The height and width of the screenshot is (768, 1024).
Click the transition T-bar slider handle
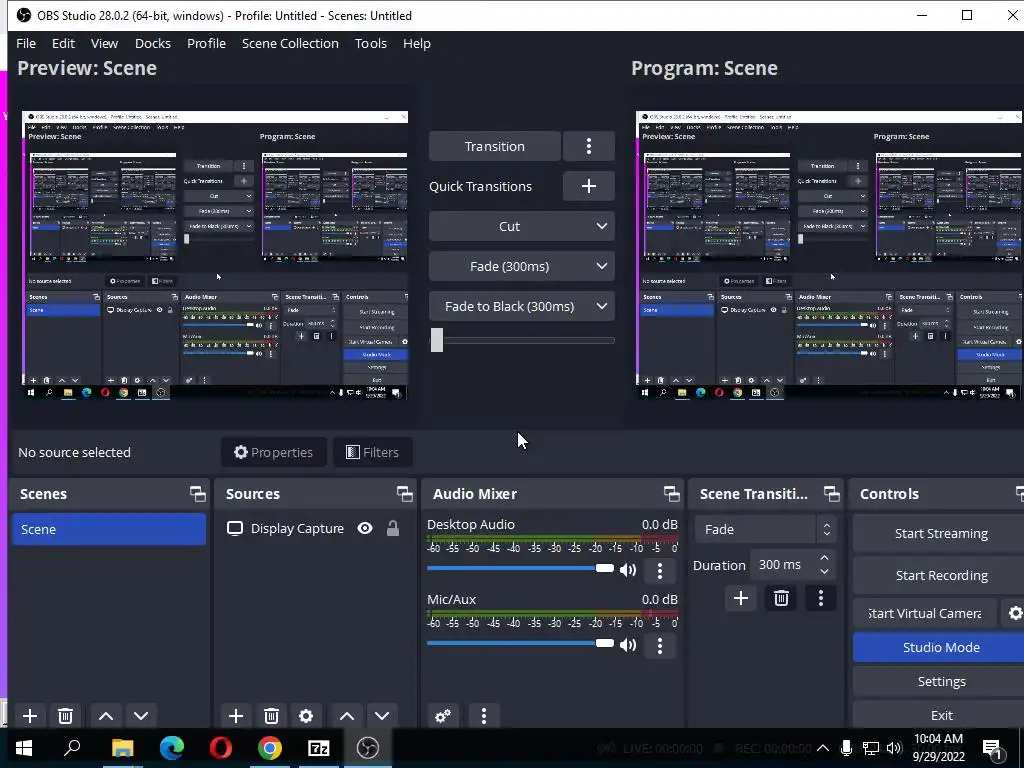pos(437,340)
